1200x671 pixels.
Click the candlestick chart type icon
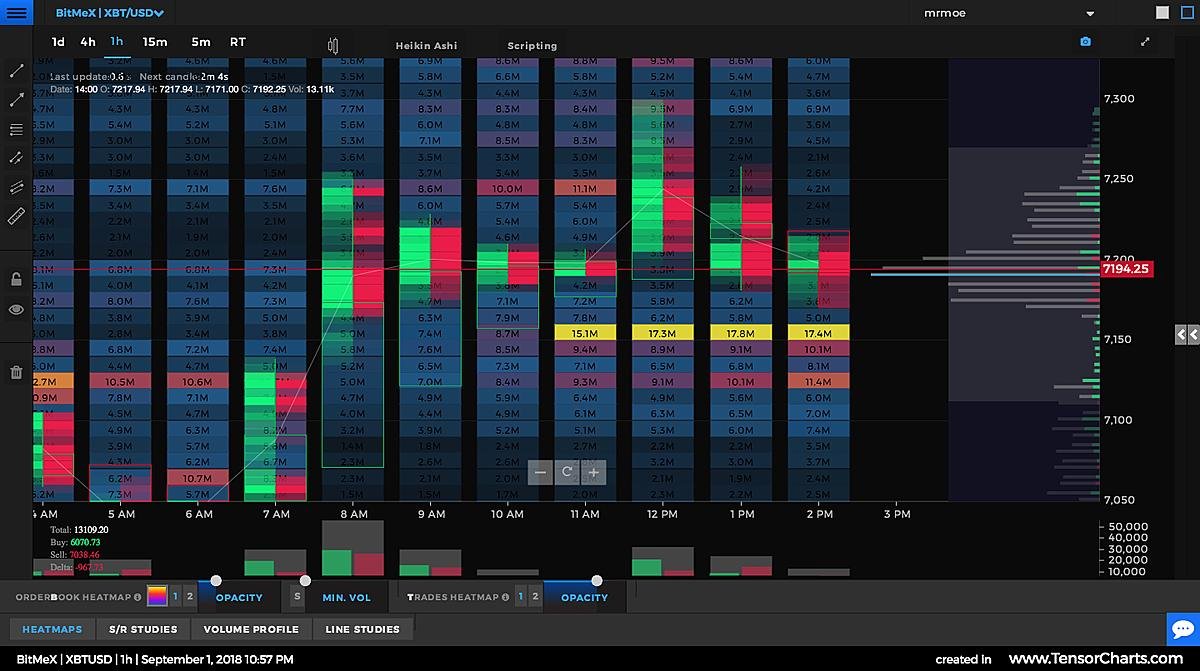[333, 45]
